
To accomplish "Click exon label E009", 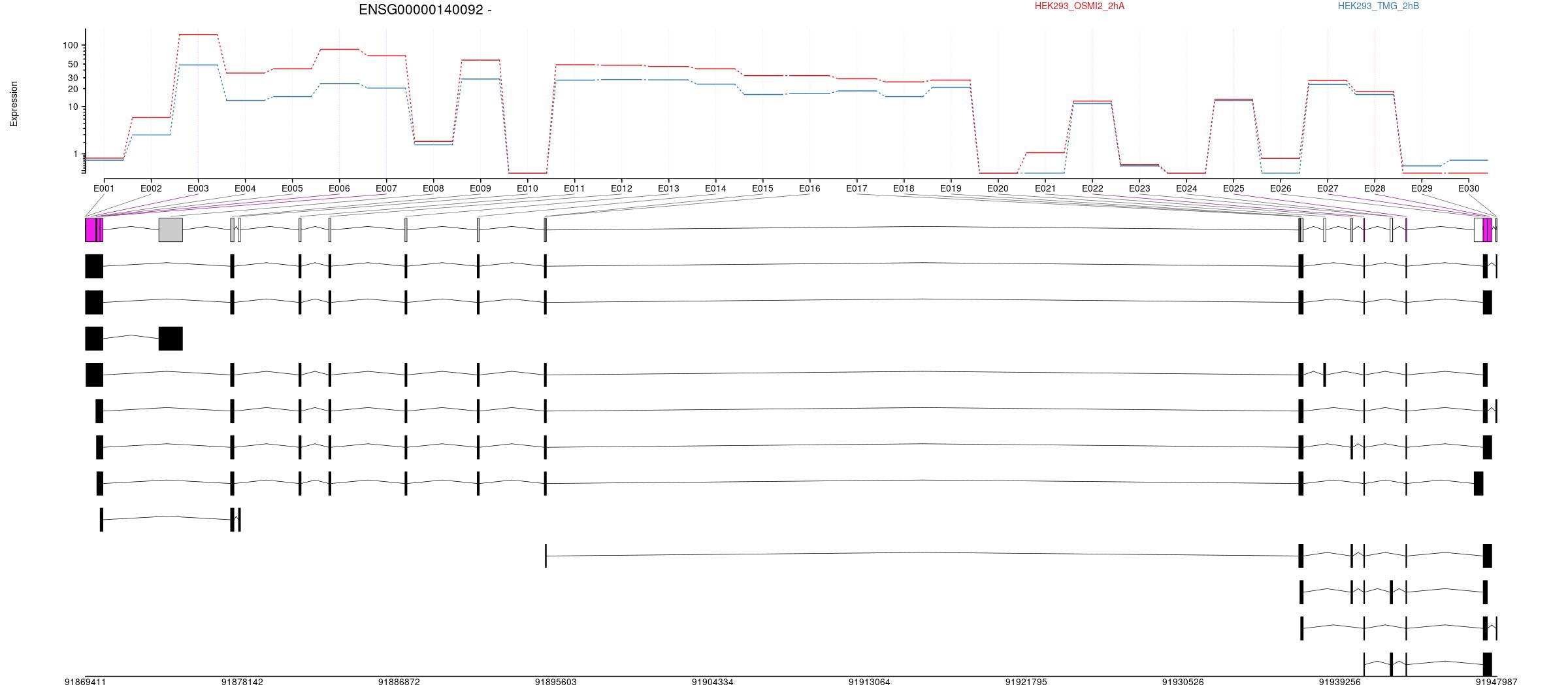I will pyautogui.click(x=480, y=188).
